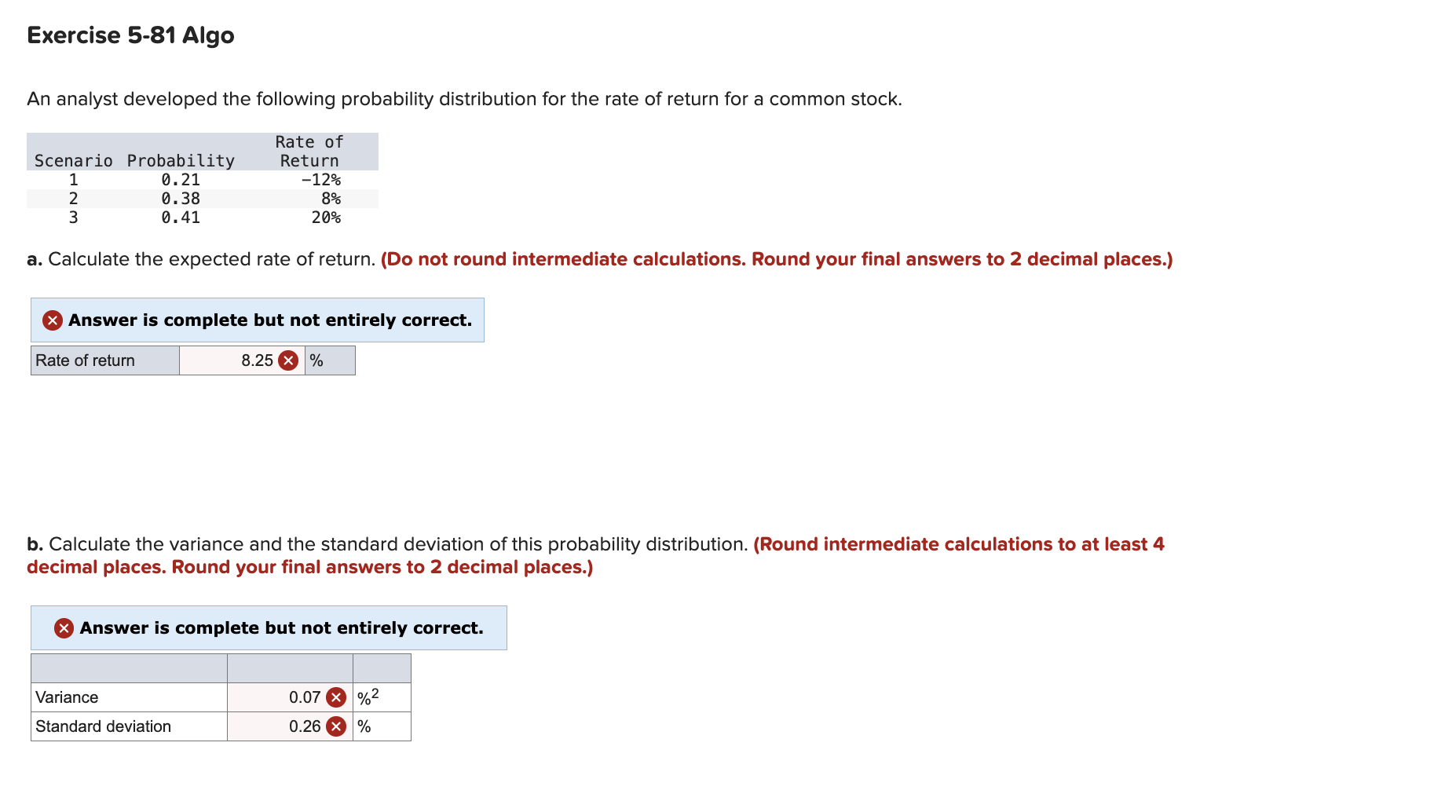This screenshot has width=1456, height=812.
Task: Click the X icon in the second answer banner
Action: [x=64, y=627]
